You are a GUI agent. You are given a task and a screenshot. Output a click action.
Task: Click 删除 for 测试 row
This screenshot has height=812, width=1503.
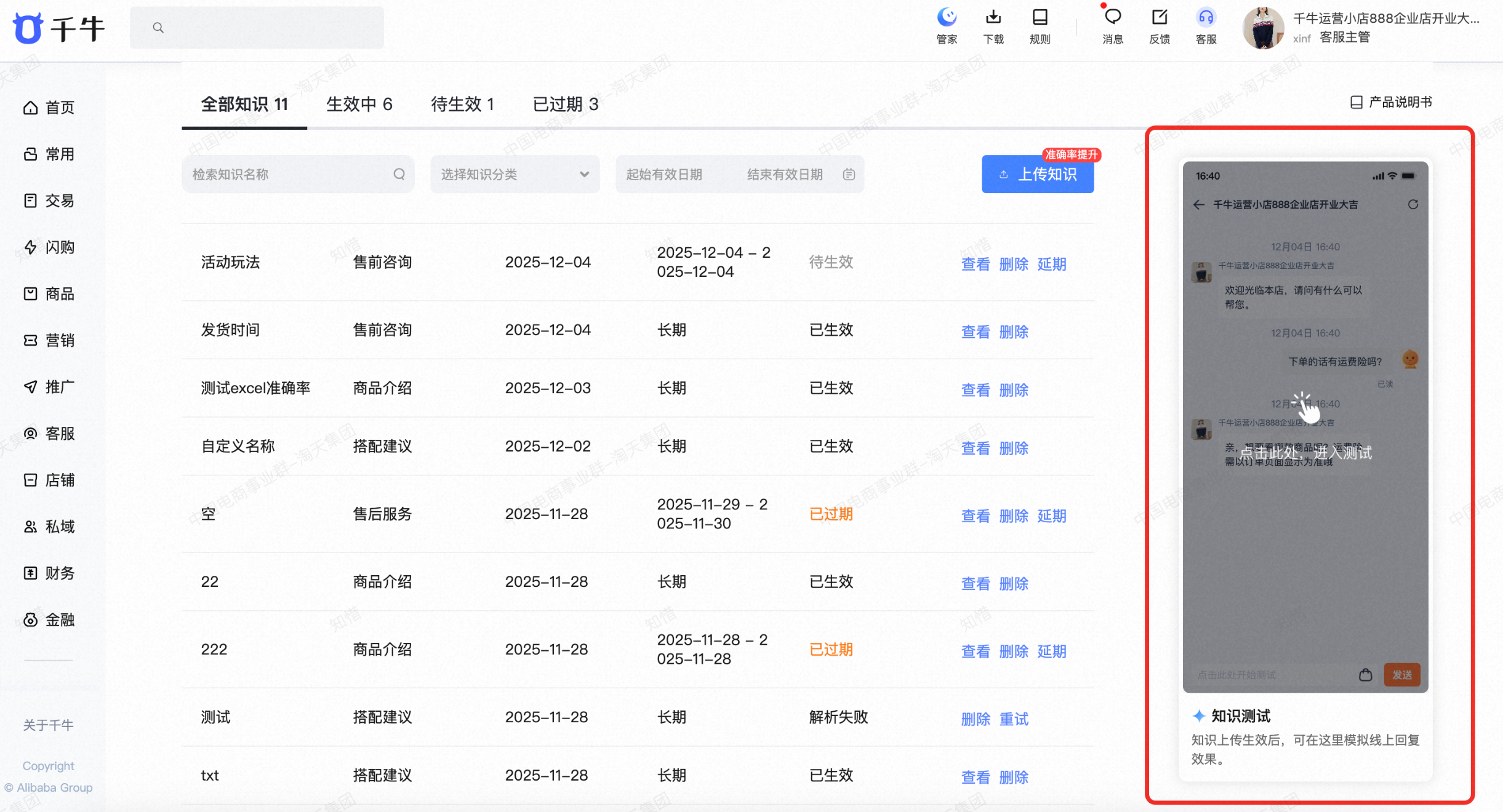pyautogui.click(x=976, y=718)
